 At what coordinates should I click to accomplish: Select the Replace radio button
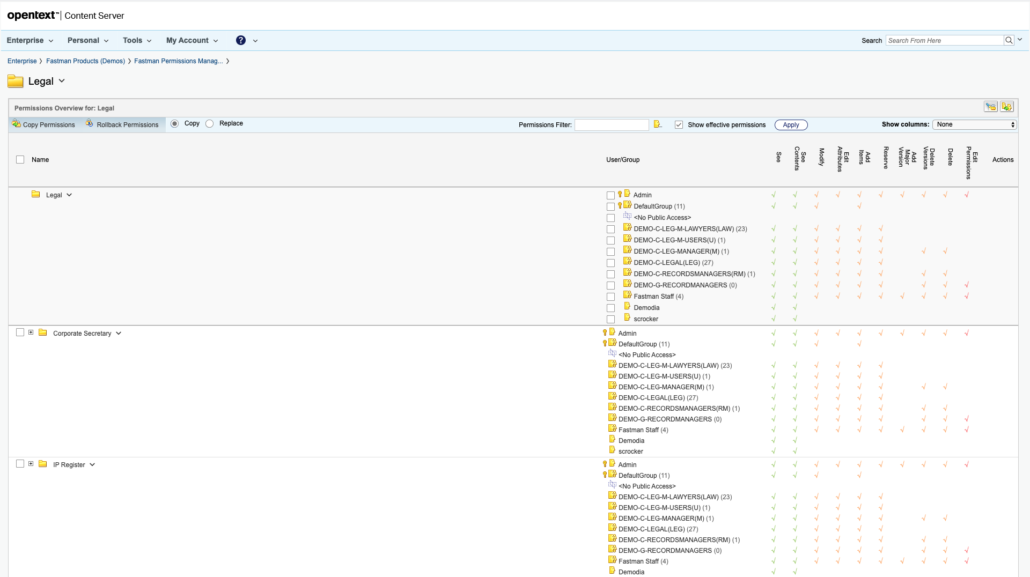pos(210,124)
